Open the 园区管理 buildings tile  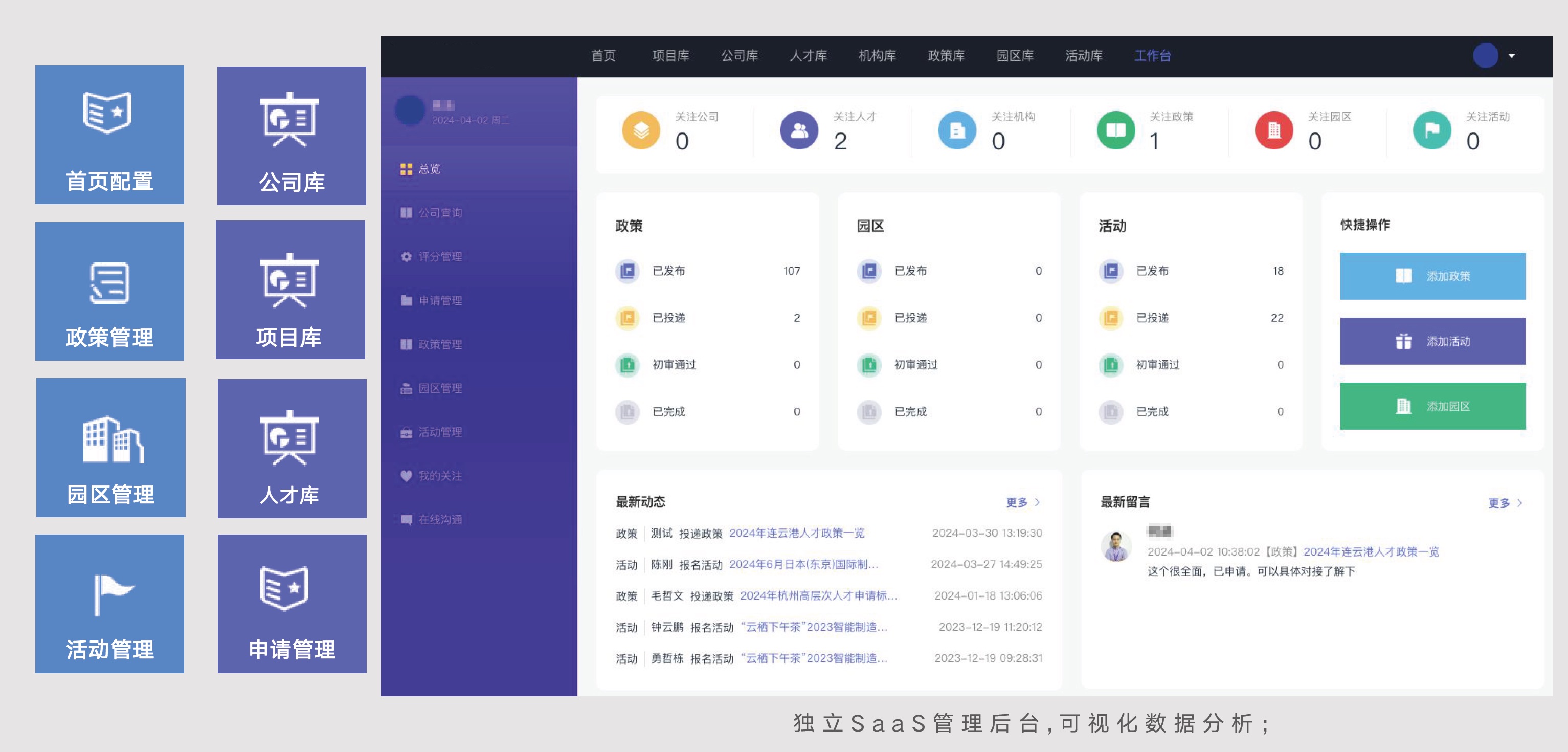point(111,448)
